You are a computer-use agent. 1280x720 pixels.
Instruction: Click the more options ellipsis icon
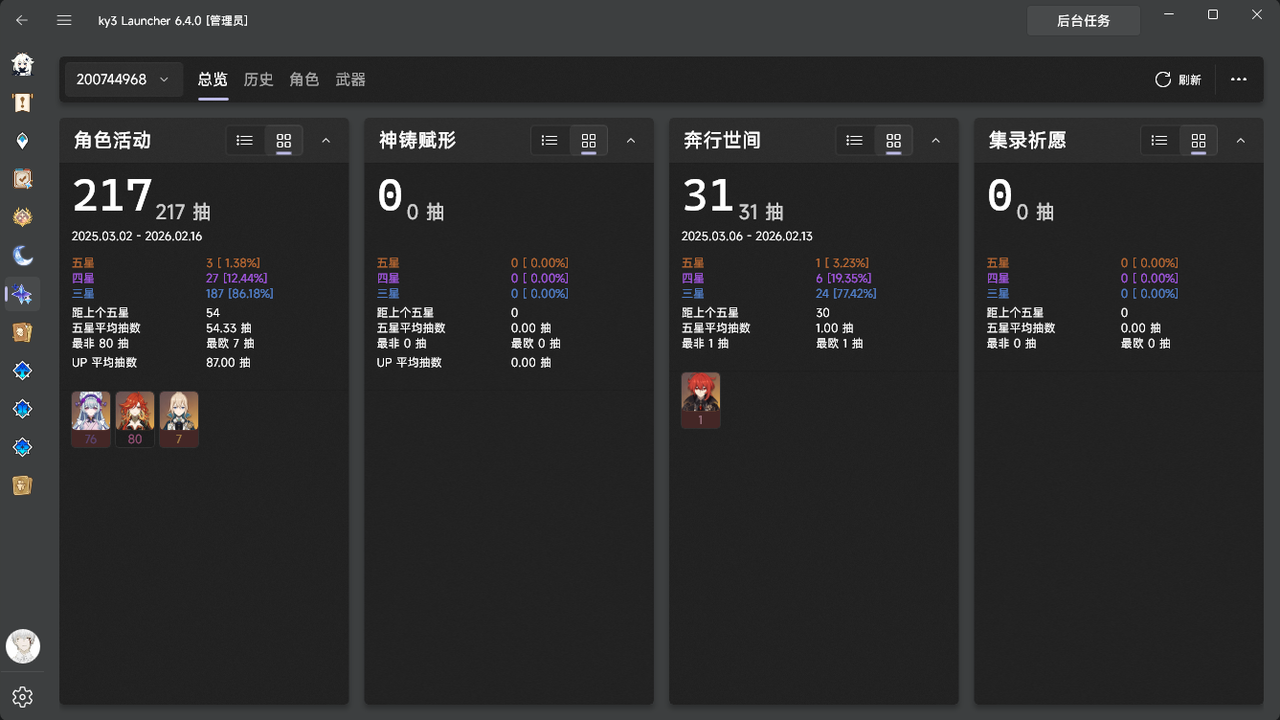coord(1238,79)
